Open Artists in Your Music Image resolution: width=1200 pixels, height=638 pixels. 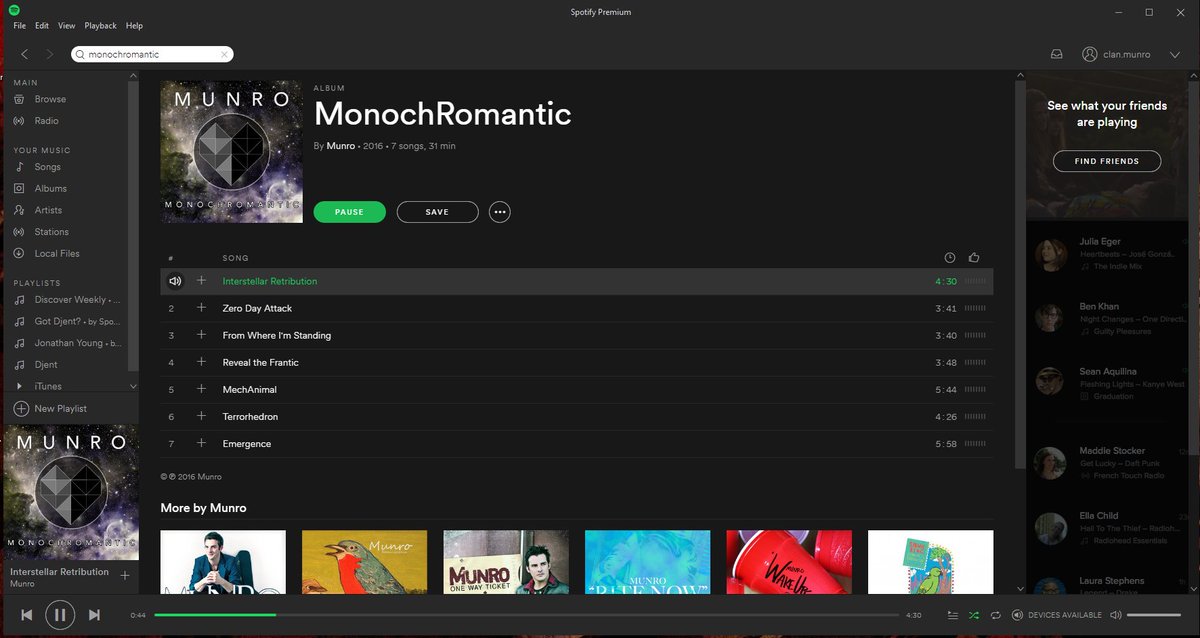(48, 210)
